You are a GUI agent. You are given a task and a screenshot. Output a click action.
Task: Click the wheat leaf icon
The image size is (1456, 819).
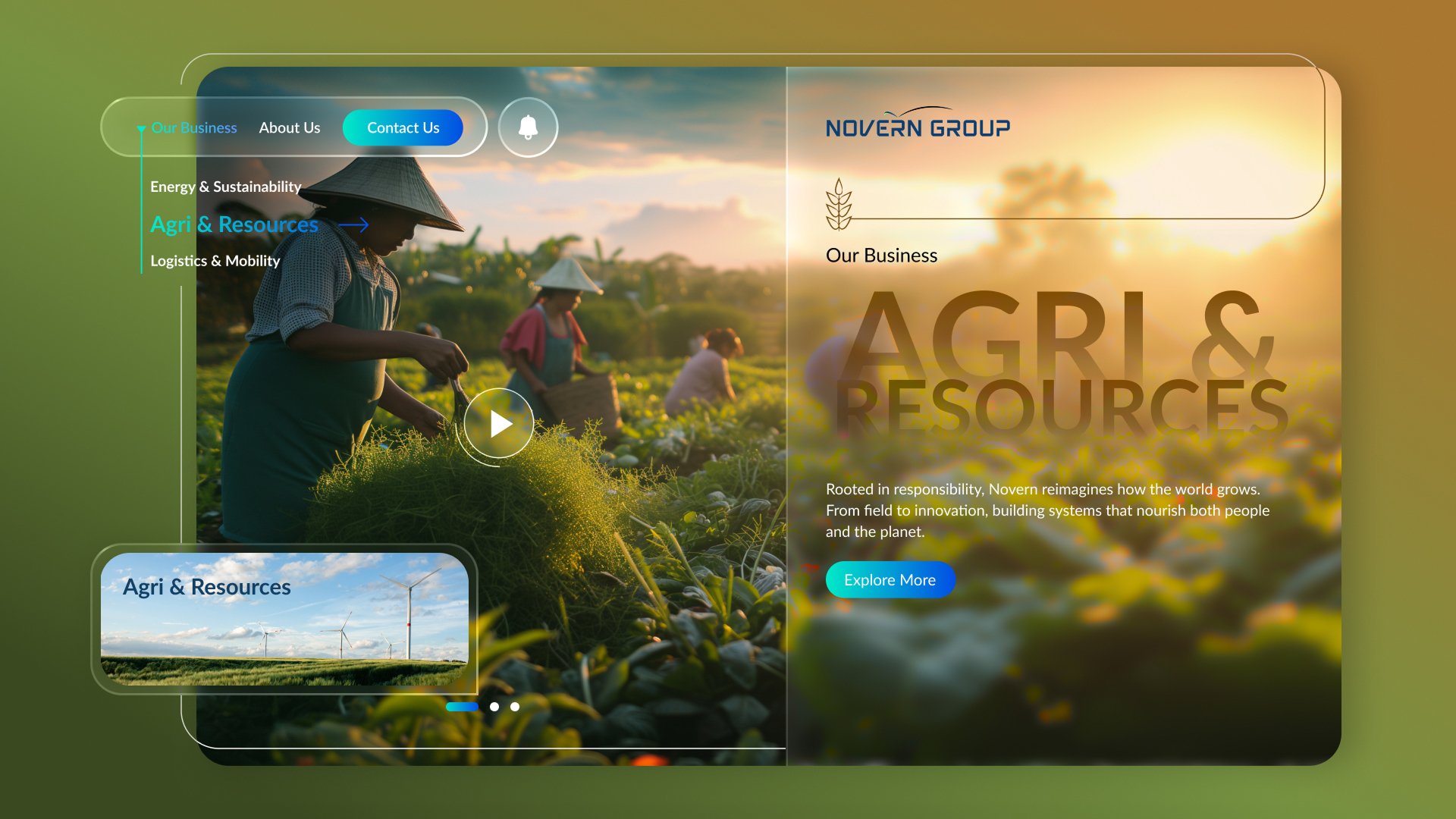point(838,205)
